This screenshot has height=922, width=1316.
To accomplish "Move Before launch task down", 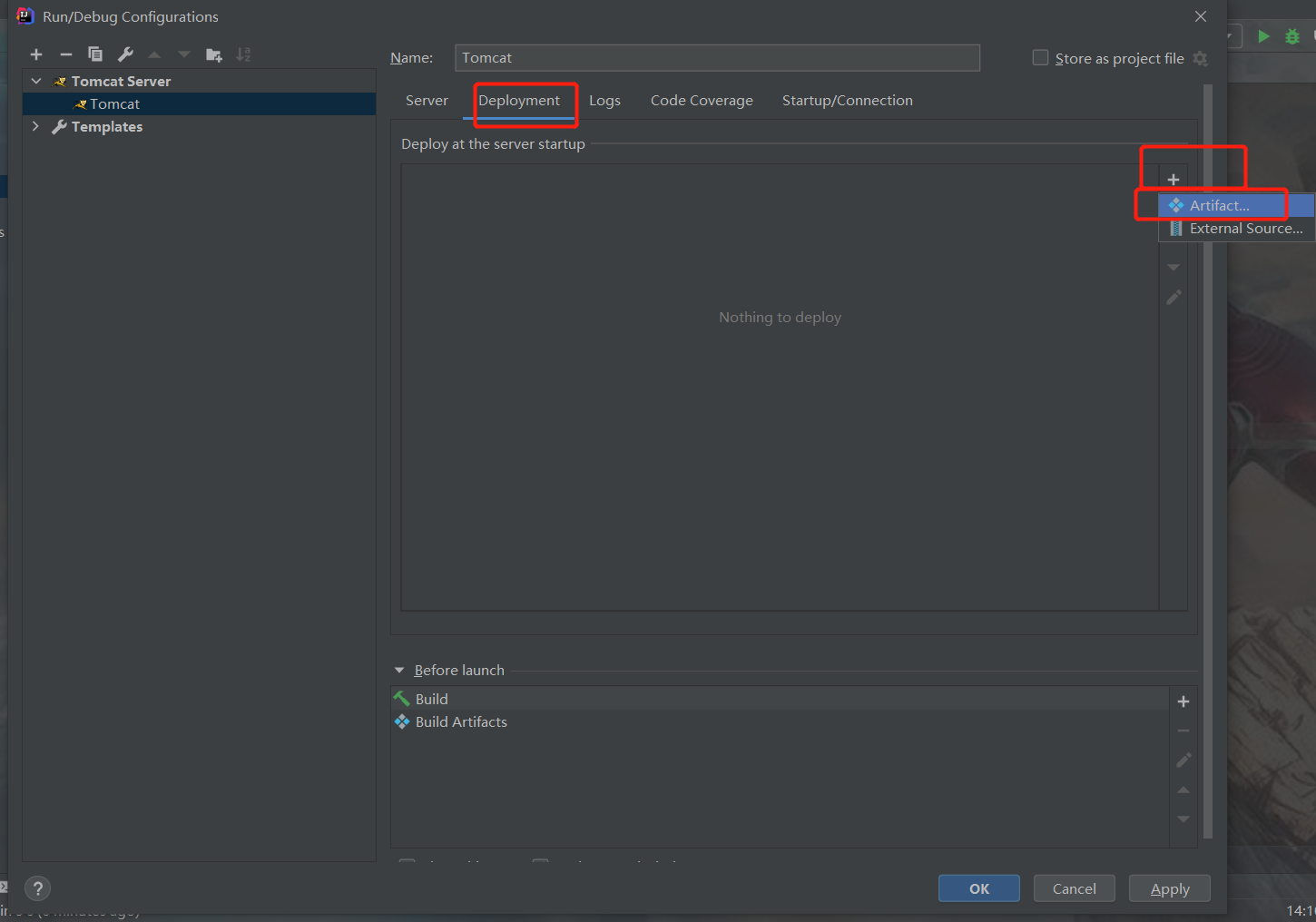I will (x=1183, y=819).
